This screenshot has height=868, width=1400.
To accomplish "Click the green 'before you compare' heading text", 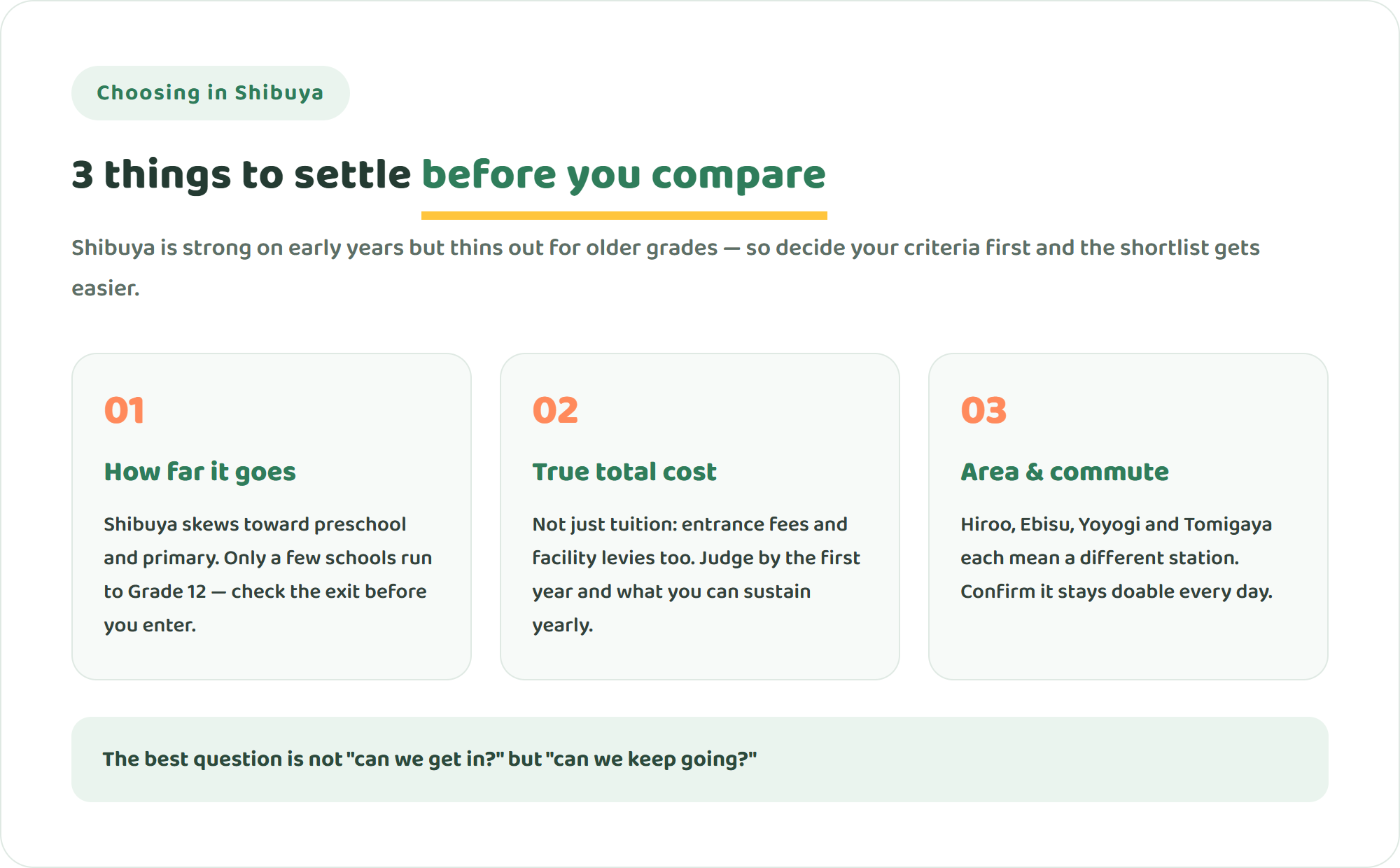I will (624, 174).
